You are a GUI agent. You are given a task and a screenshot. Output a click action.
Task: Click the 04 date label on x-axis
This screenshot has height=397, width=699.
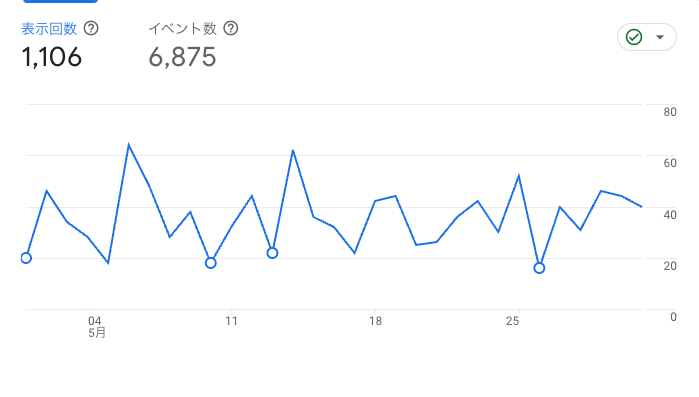tap(95, 321)
